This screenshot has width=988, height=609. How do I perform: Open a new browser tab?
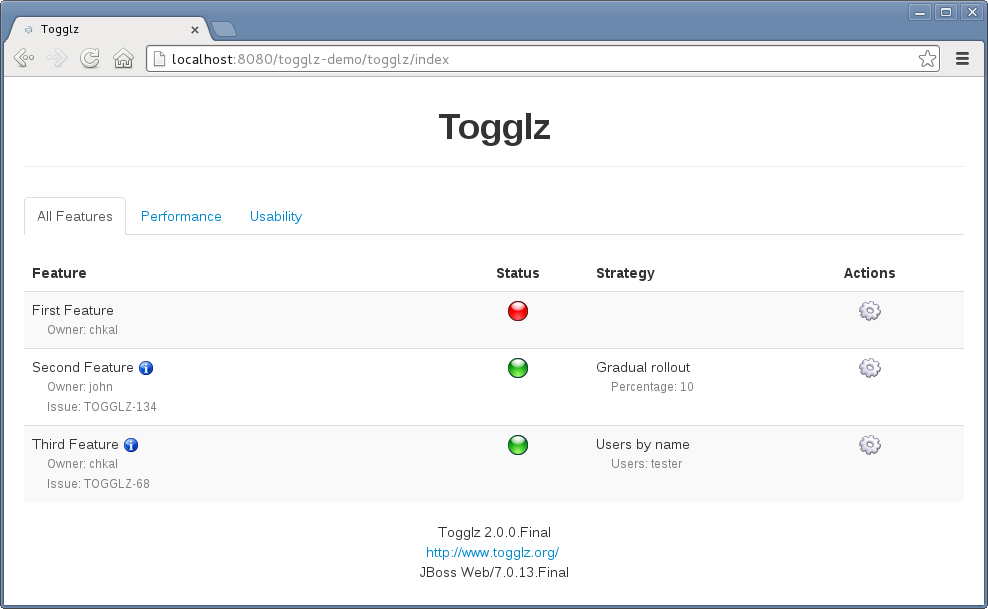(x=224, y=29)
